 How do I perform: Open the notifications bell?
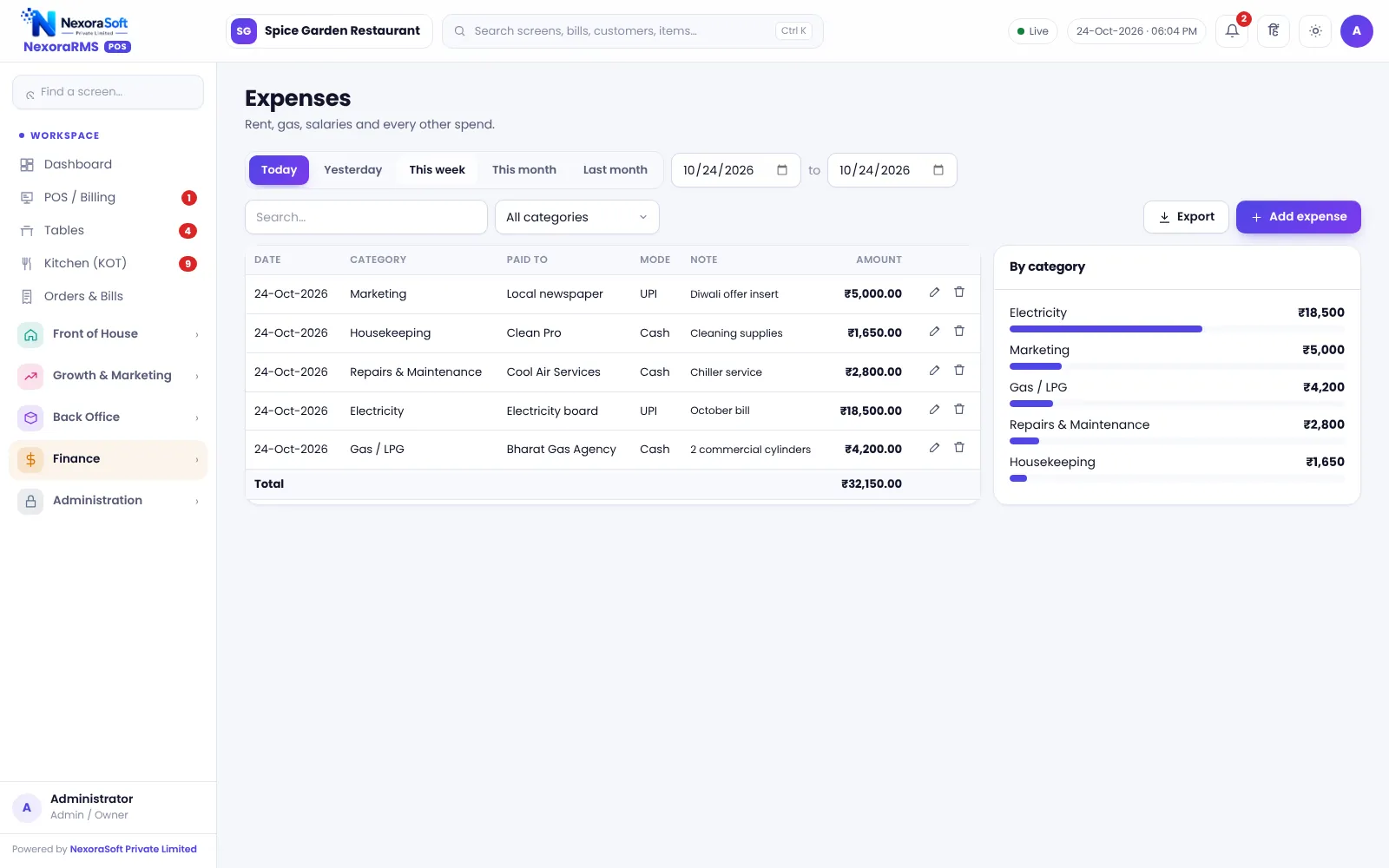1232,31
